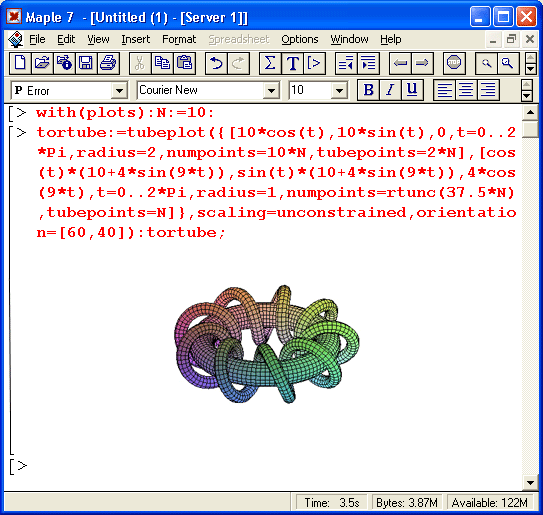The height and width of the screenshot is (515, 543).
Task: Paste from clipboard icon
Action: tap(185, 63)
